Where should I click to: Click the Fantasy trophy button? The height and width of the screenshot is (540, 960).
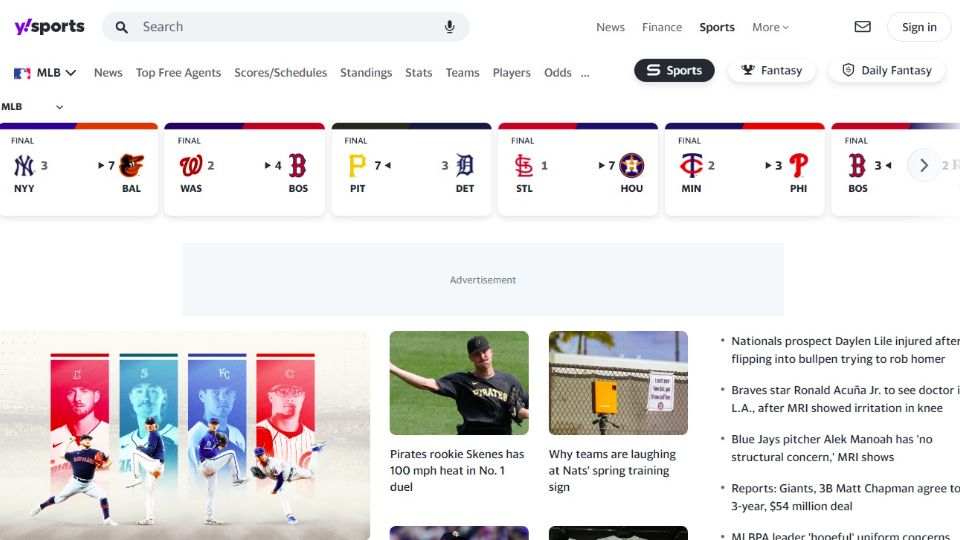click(771, 70)
